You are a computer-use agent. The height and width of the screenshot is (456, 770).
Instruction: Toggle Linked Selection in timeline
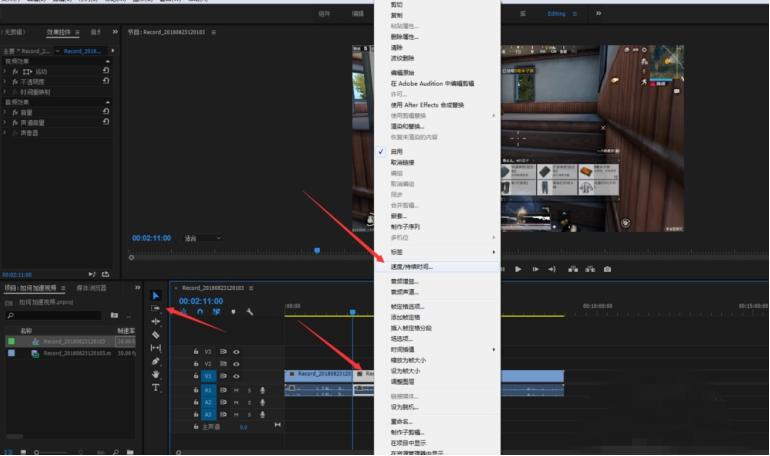216,312
